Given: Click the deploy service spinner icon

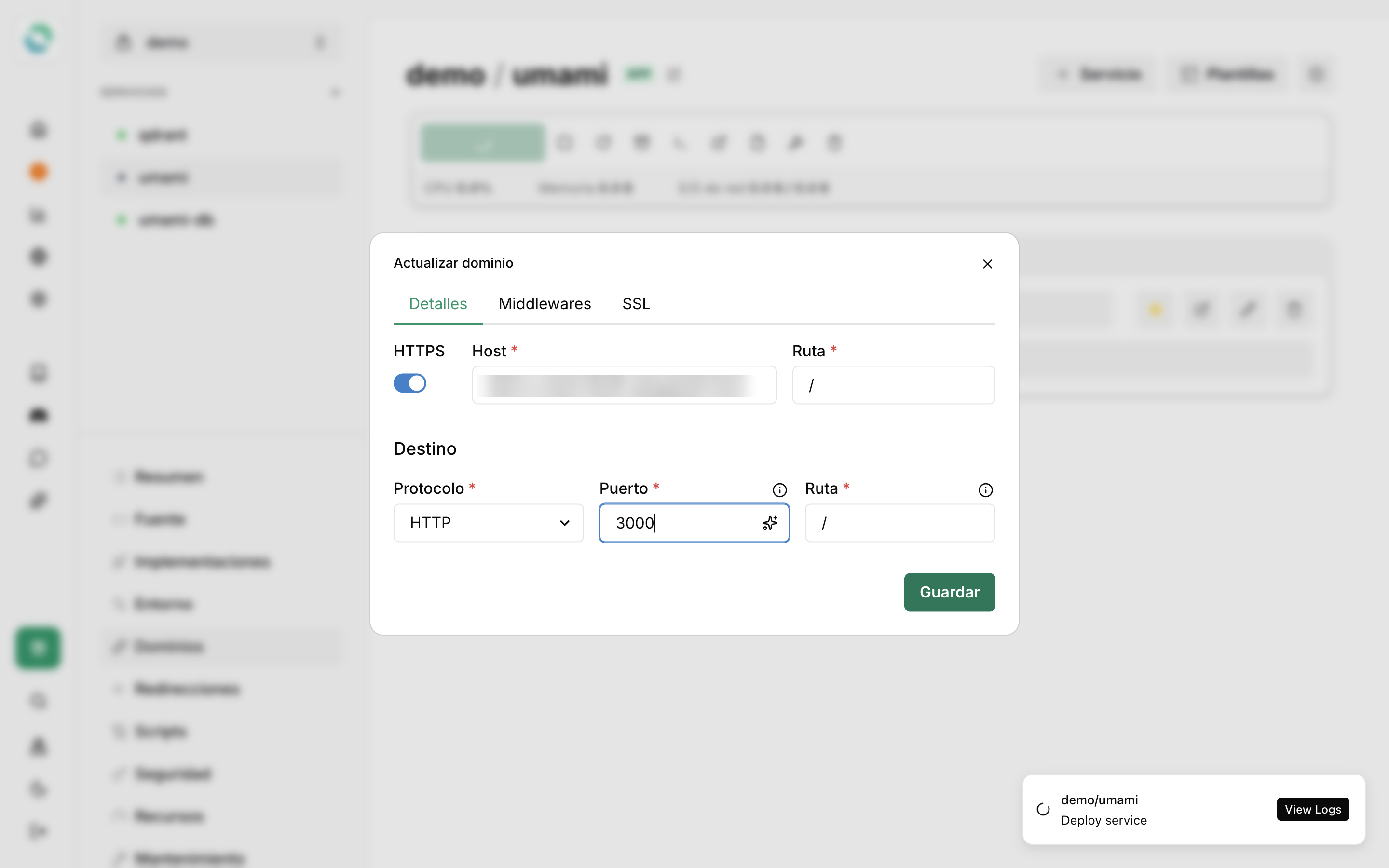Looking at the screenshot, I should click(x=1043, y=810).
